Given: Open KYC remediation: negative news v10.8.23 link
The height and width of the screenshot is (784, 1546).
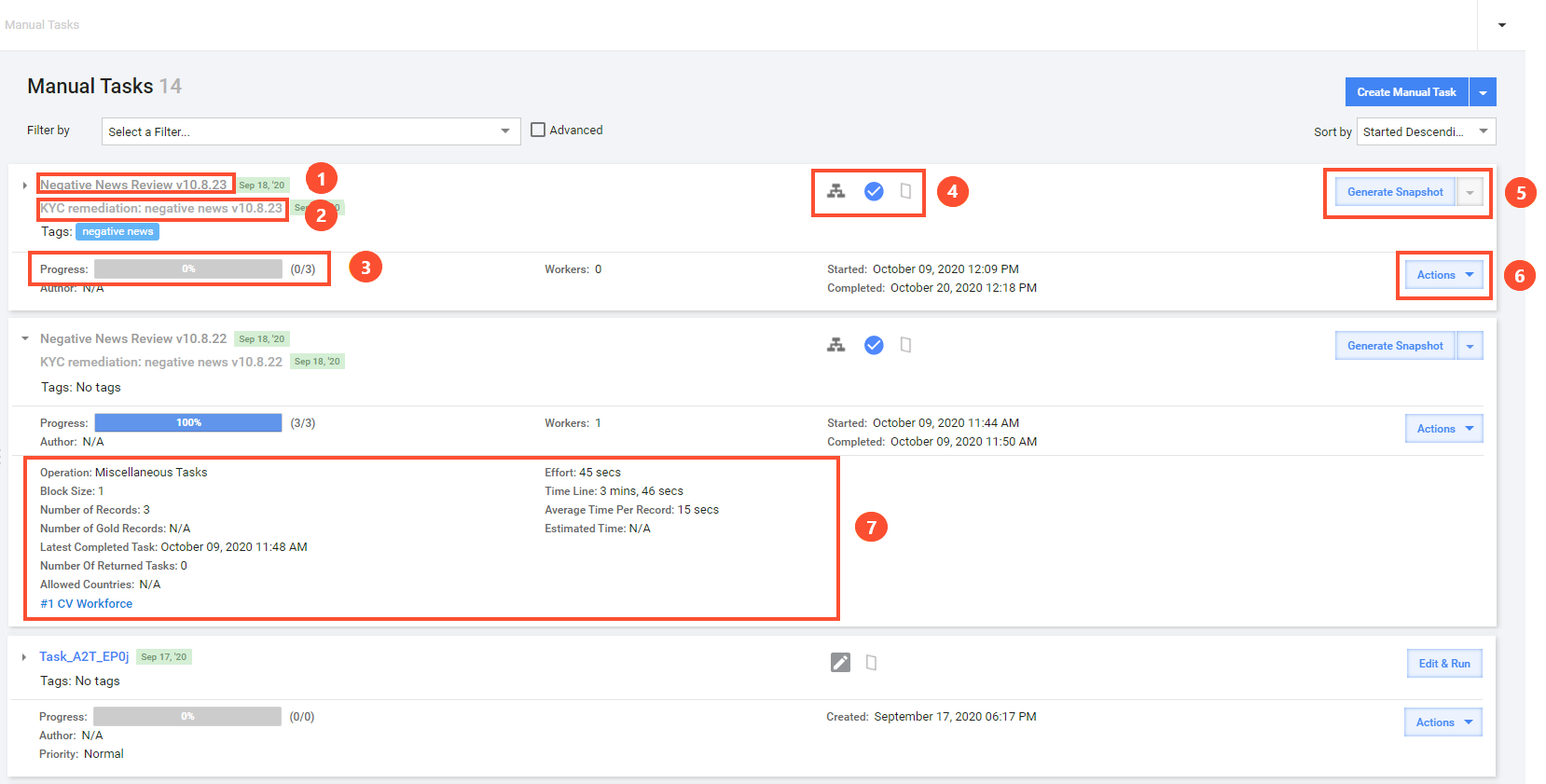Looking at the screenshot, I should (x=161, y=208).
